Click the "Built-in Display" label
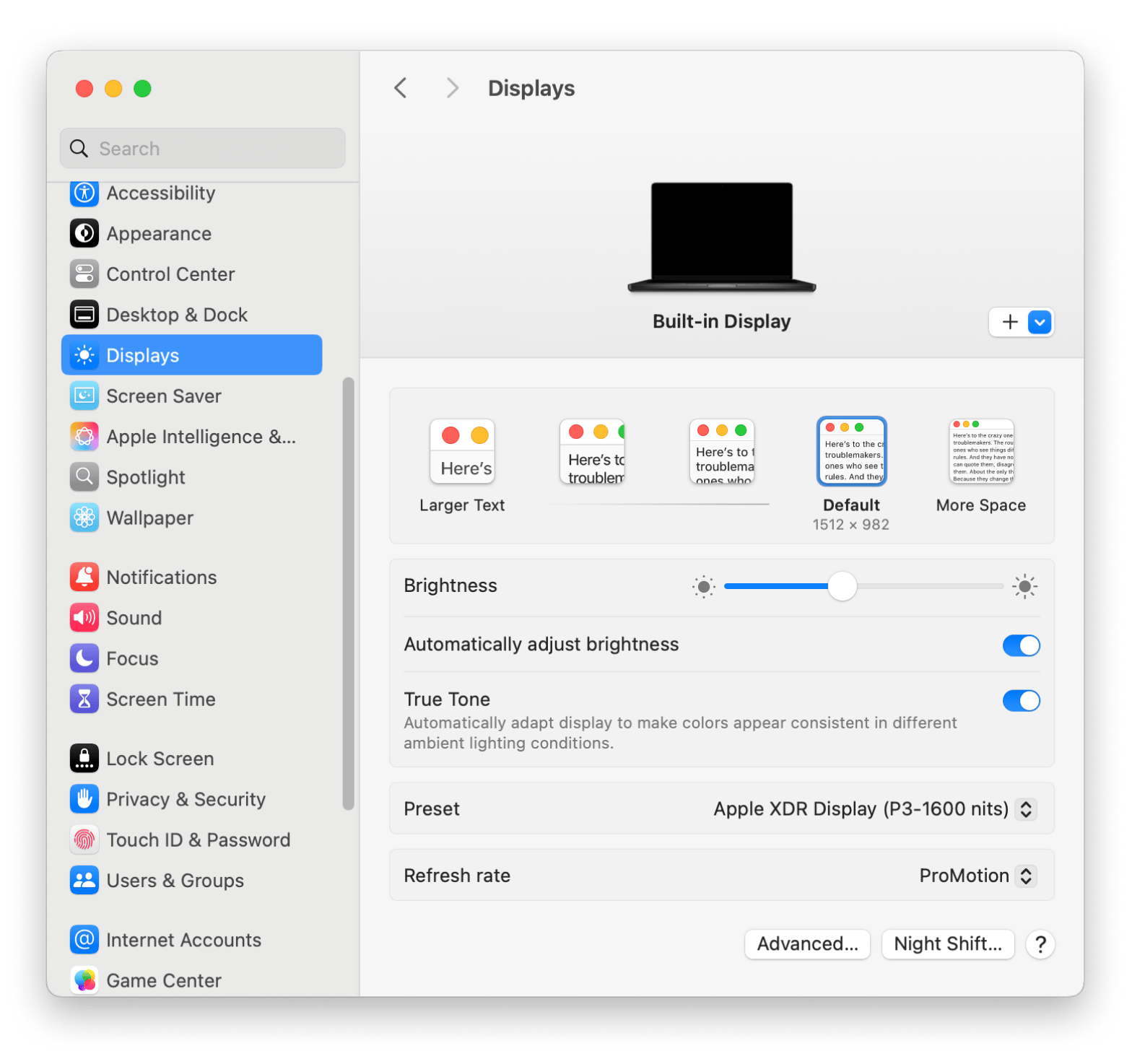 [722, 321]
